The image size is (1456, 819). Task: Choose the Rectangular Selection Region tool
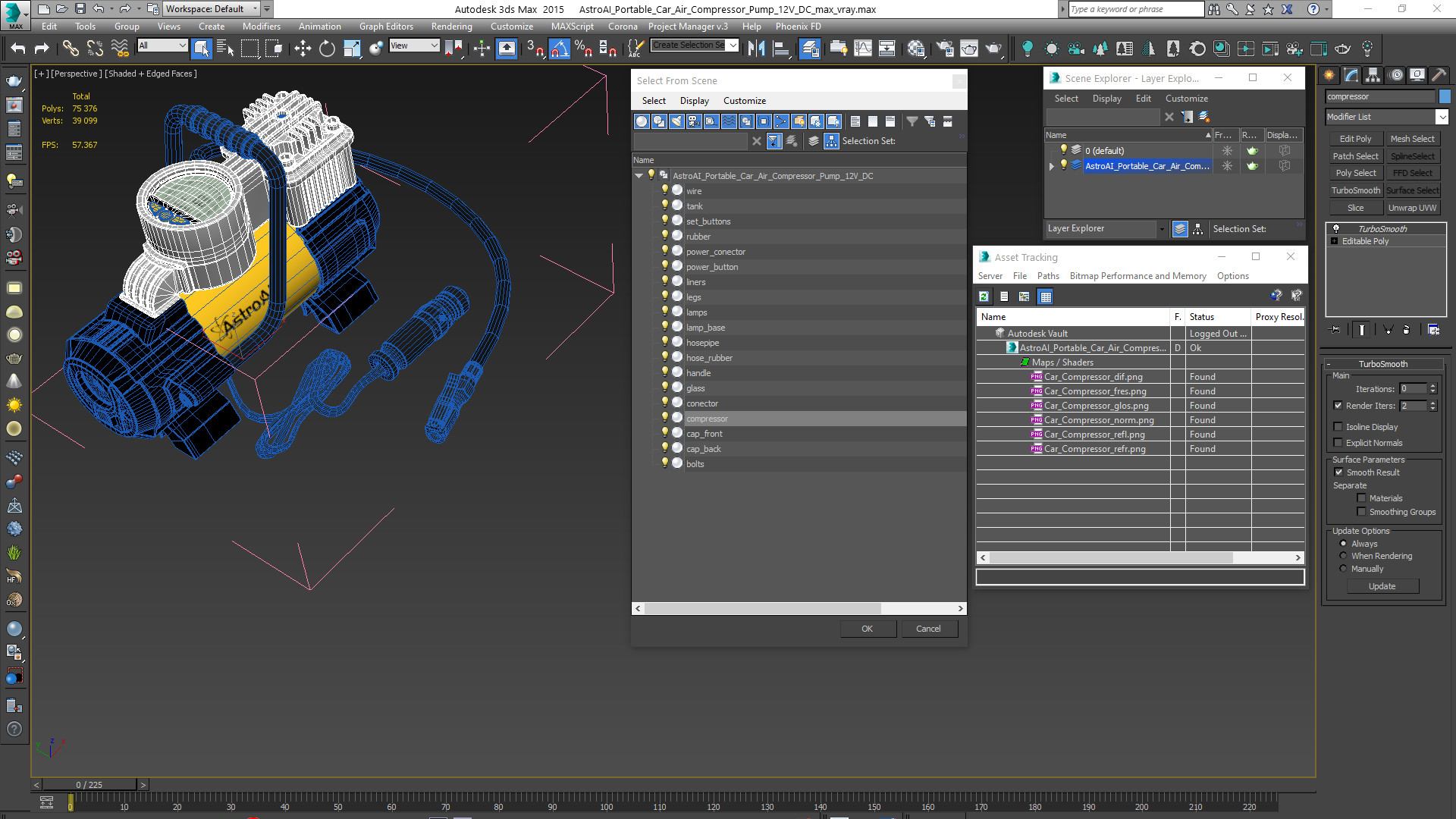(x=249, y=49)
